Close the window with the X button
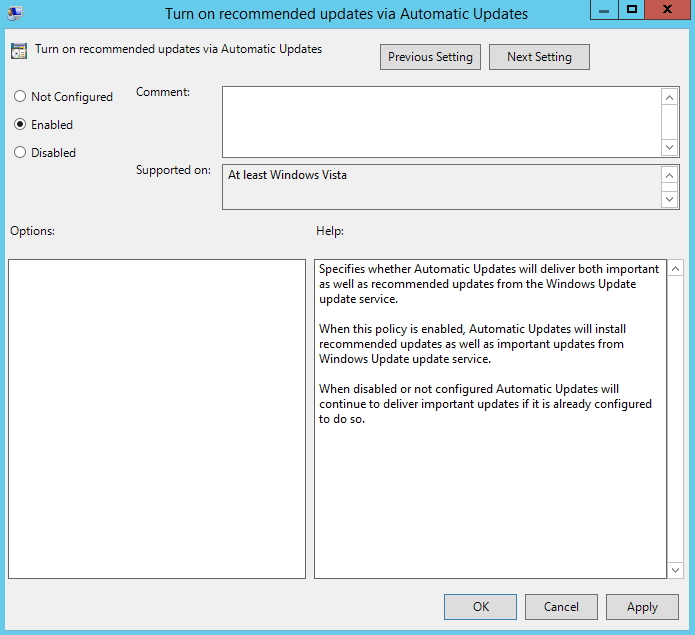The width and height of the screenshot is (695, 635). pos(667,10)
